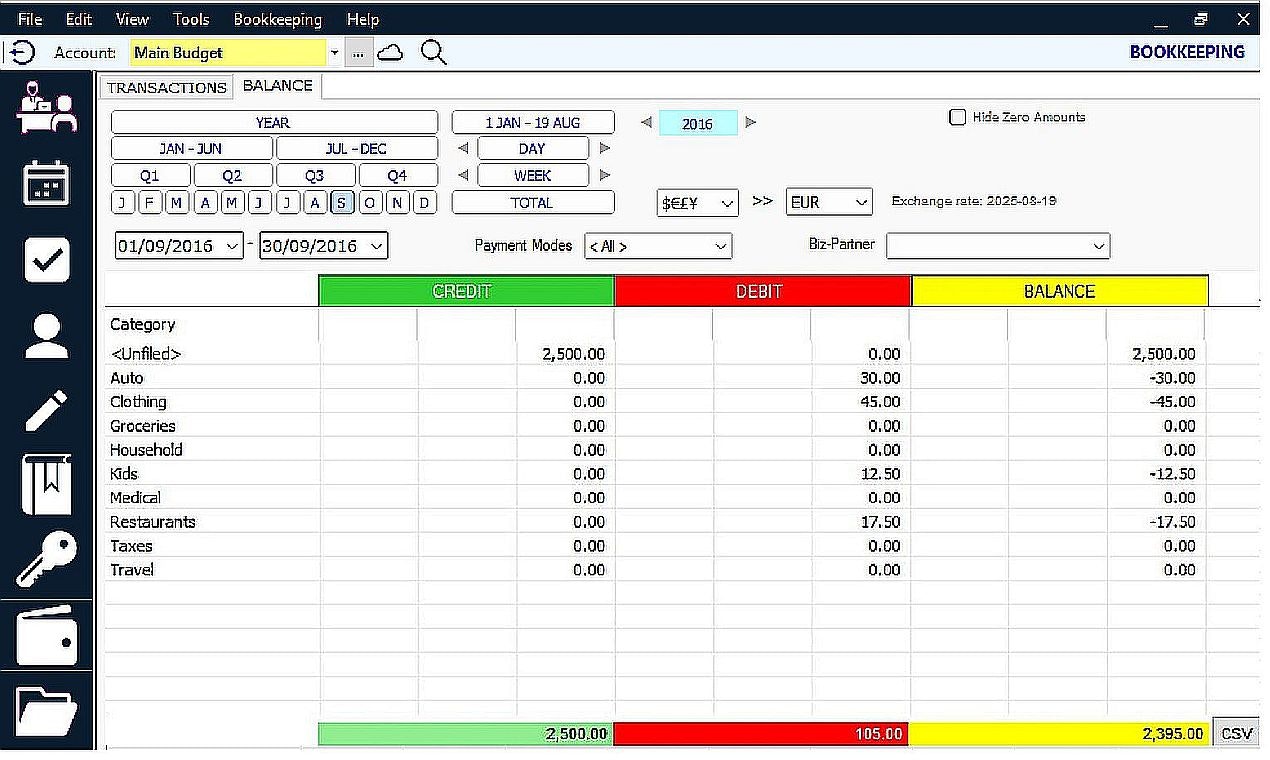Open the EUR currency dropdown

pos(828,201)
